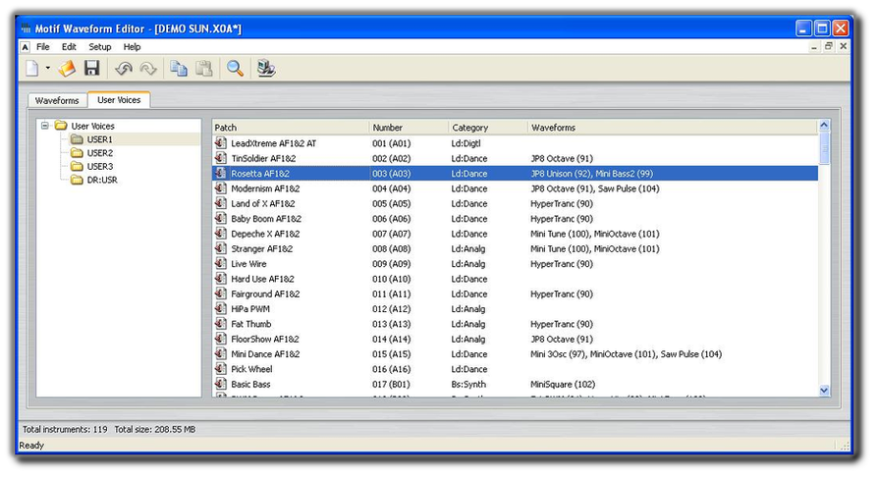The height and width of the screenshot is (479, 878).
Task: Click waveform text JP8 Octave (91), Saw Pulse (104)
Action: (595, 189)
